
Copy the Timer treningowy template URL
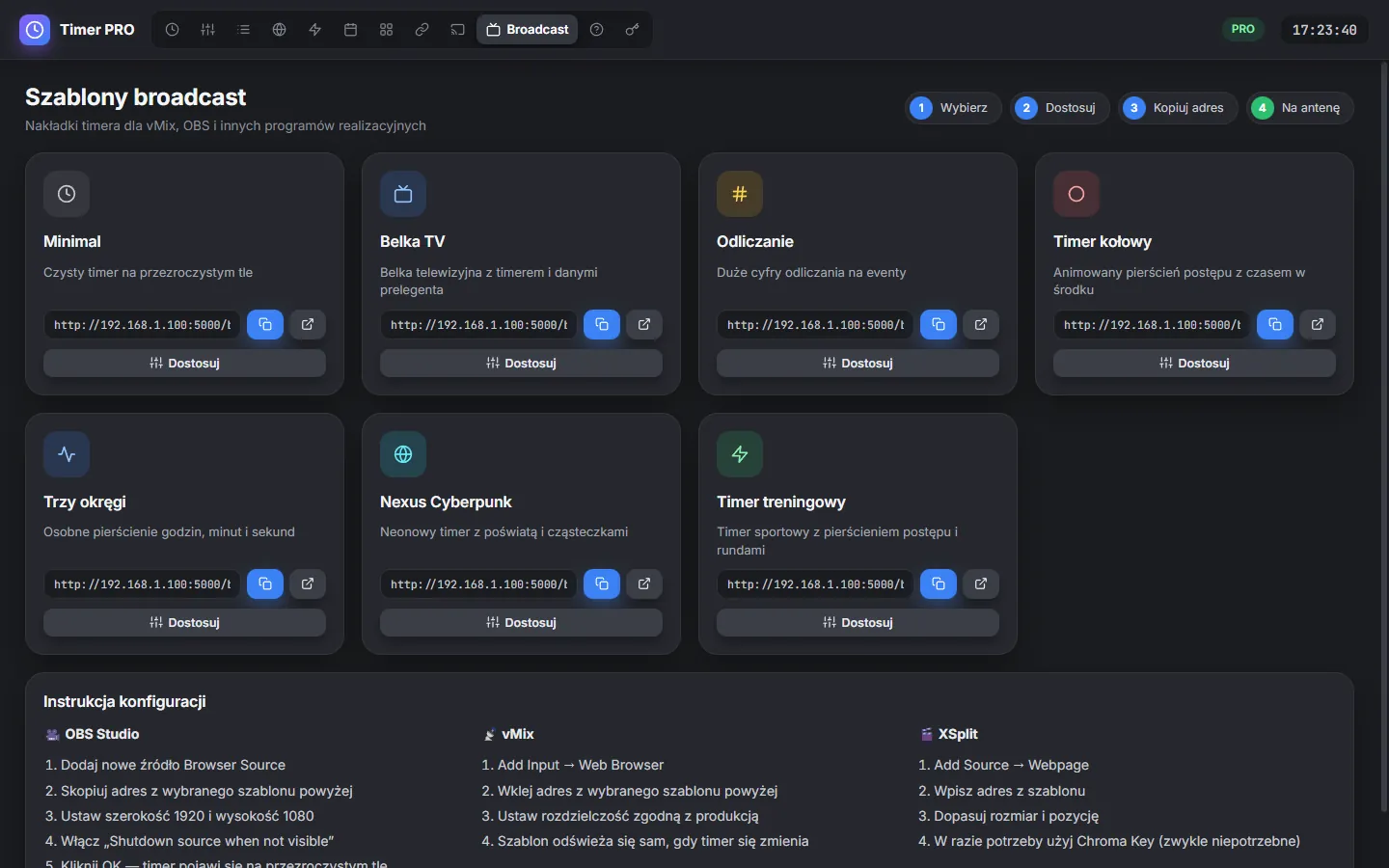(939, 584)
